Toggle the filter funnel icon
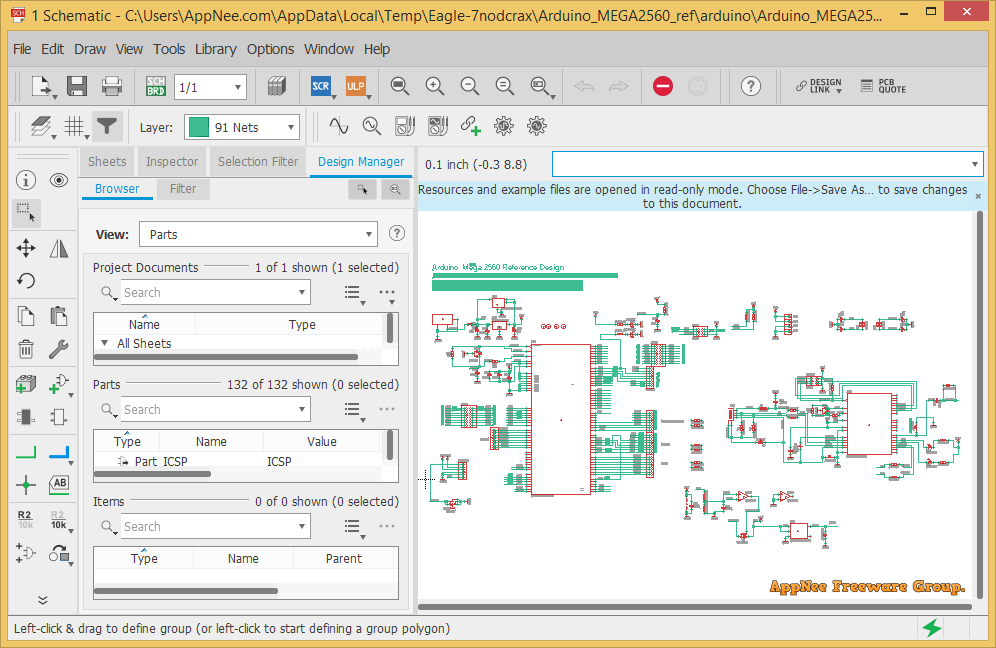 pyautogui.click(x=107, y=126)
